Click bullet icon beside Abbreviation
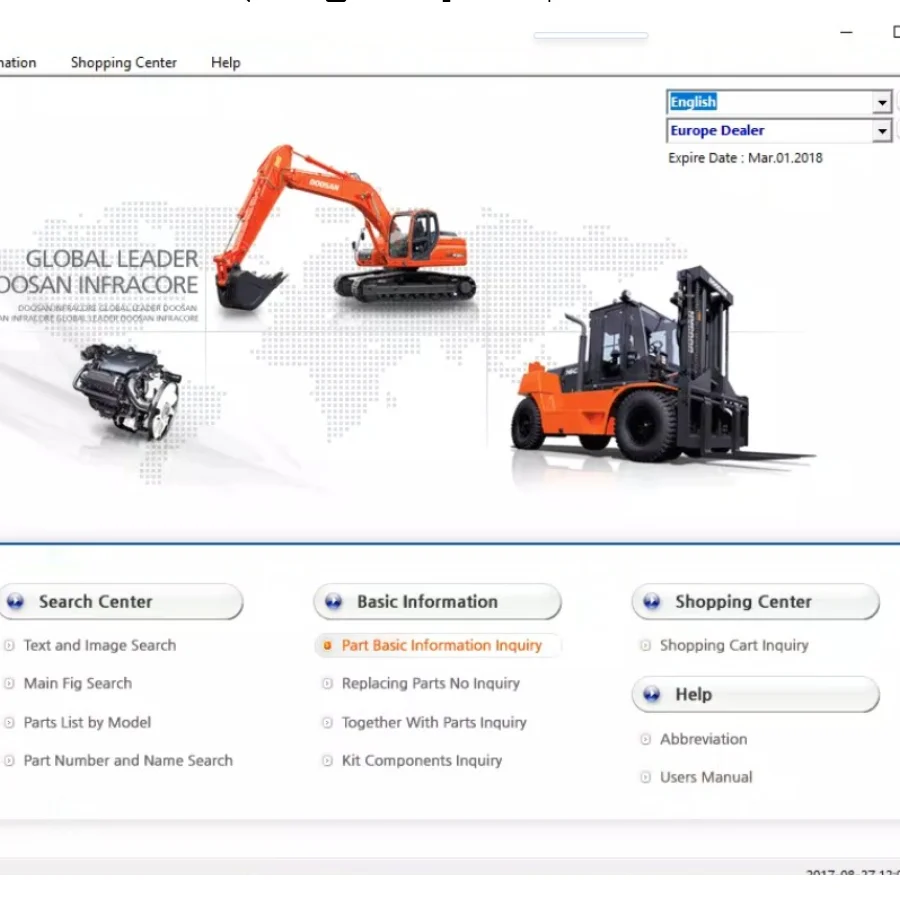The width and height of the screenshot is (900, 900). coord(645,739)
